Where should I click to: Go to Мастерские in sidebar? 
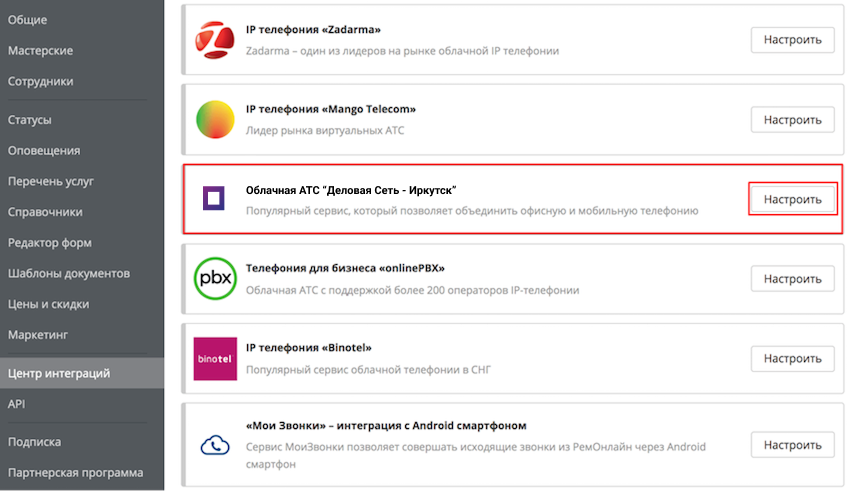pos(40,51)
